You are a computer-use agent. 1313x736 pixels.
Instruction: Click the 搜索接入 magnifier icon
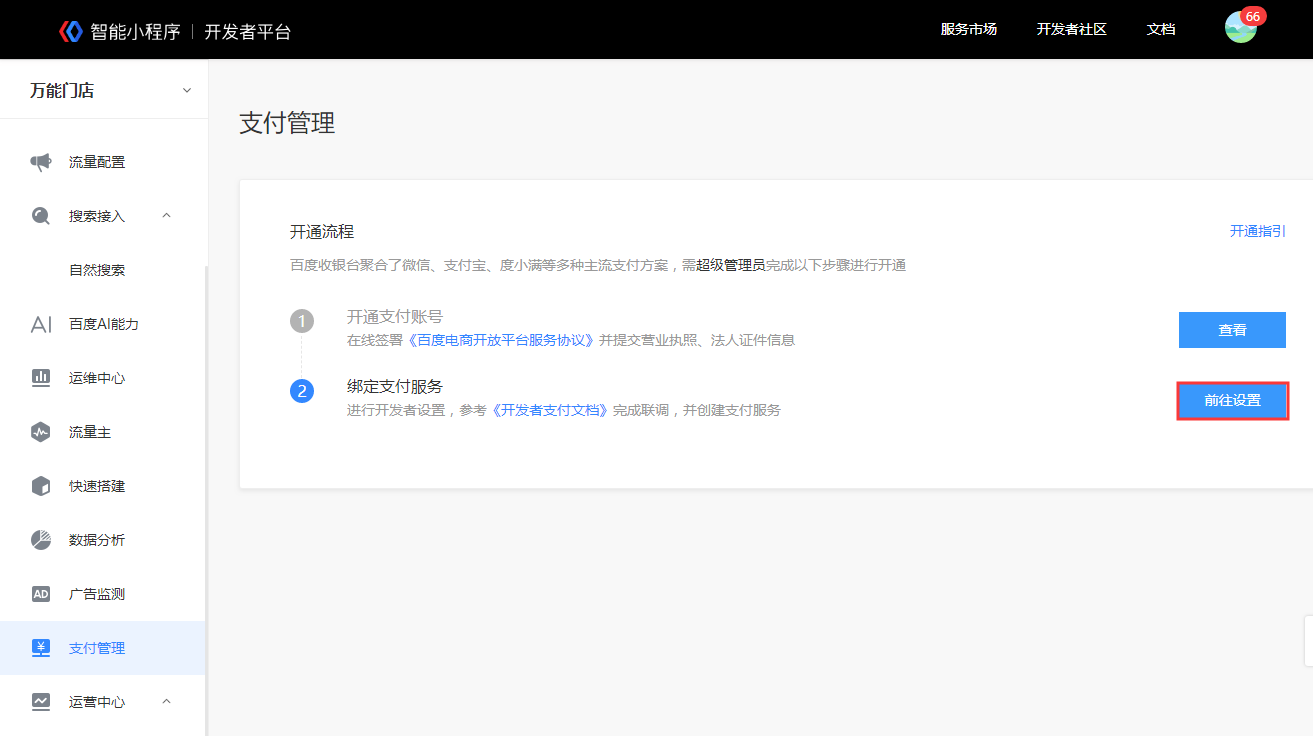tap(41, 216)
